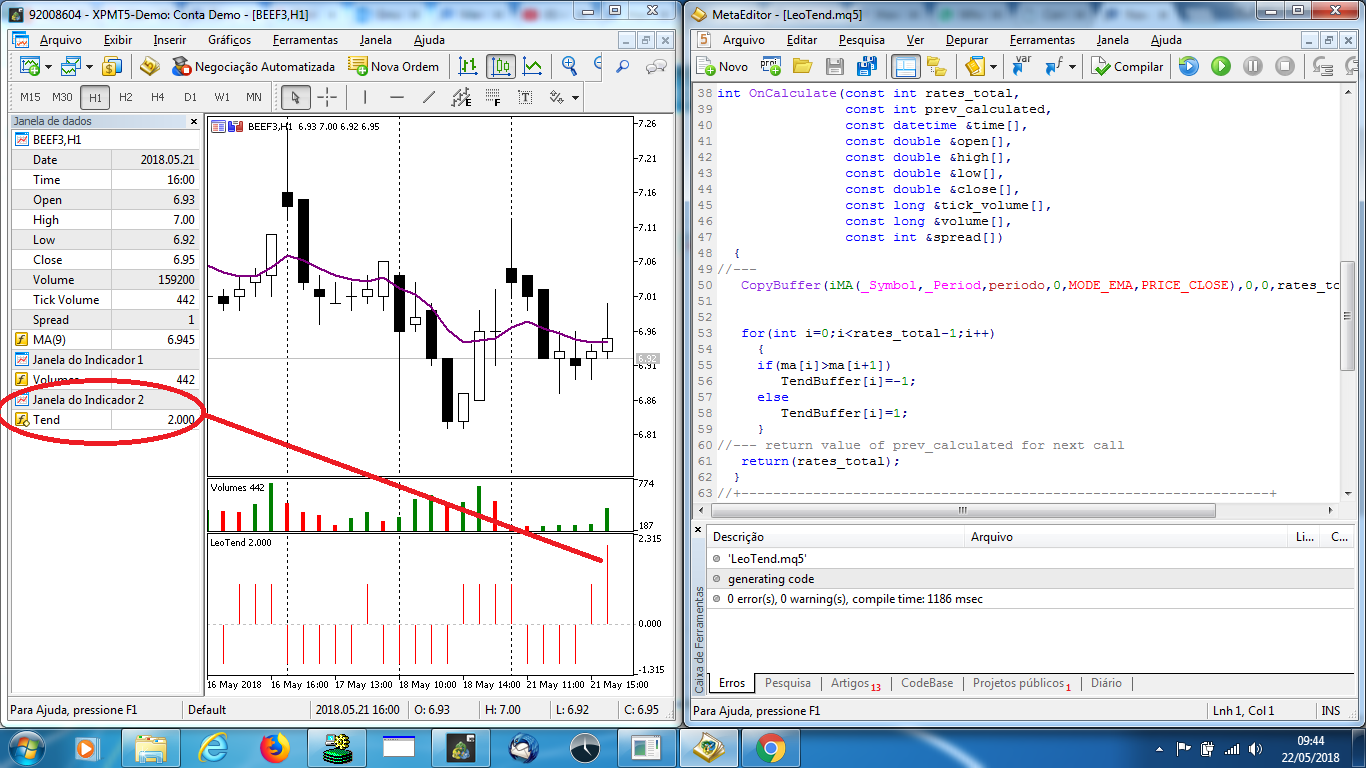Switch to the Diário tab
Screen dimensions: 1366x768
pos(1106,683)
